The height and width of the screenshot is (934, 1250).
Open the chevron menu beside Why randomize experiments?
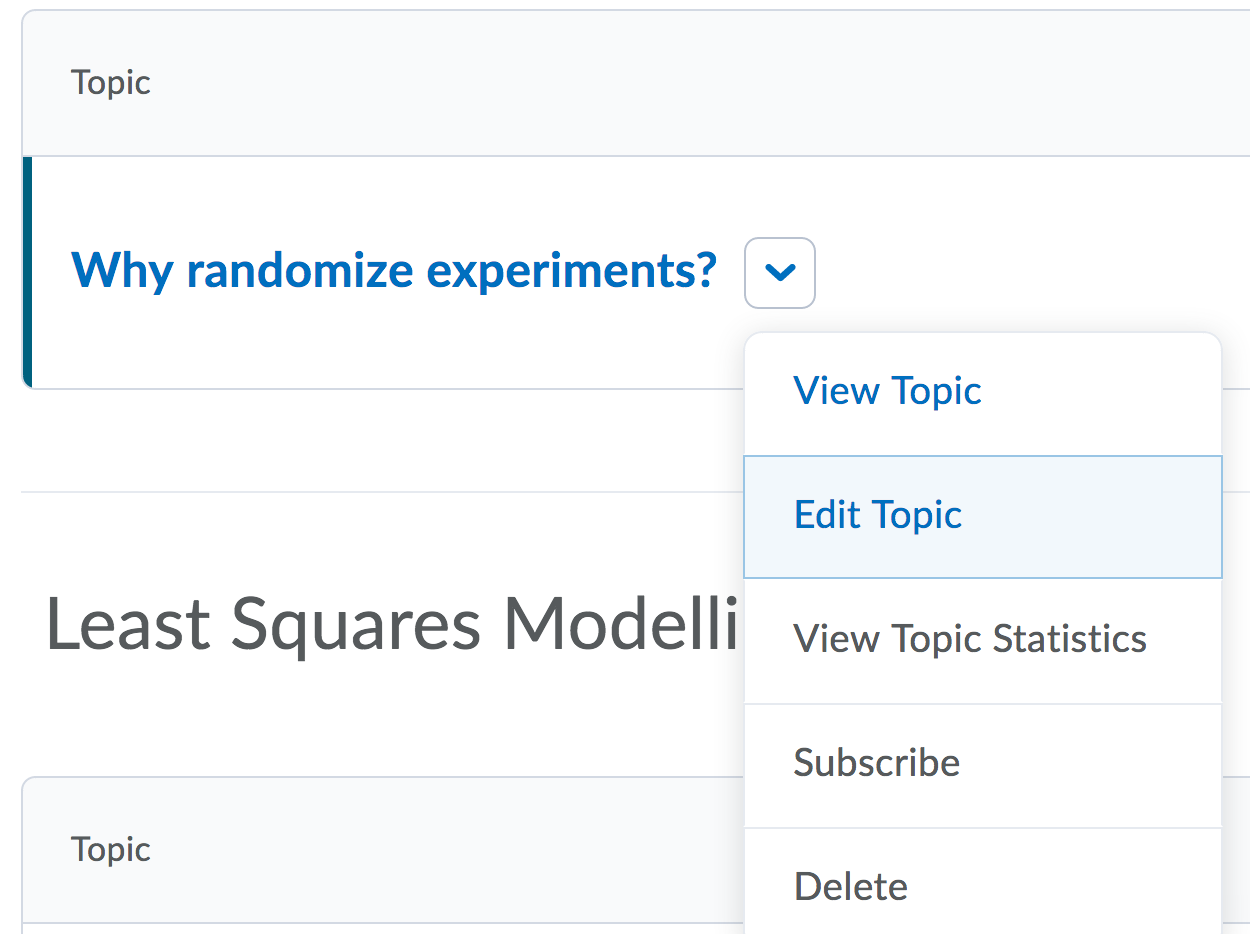[780, 272]
